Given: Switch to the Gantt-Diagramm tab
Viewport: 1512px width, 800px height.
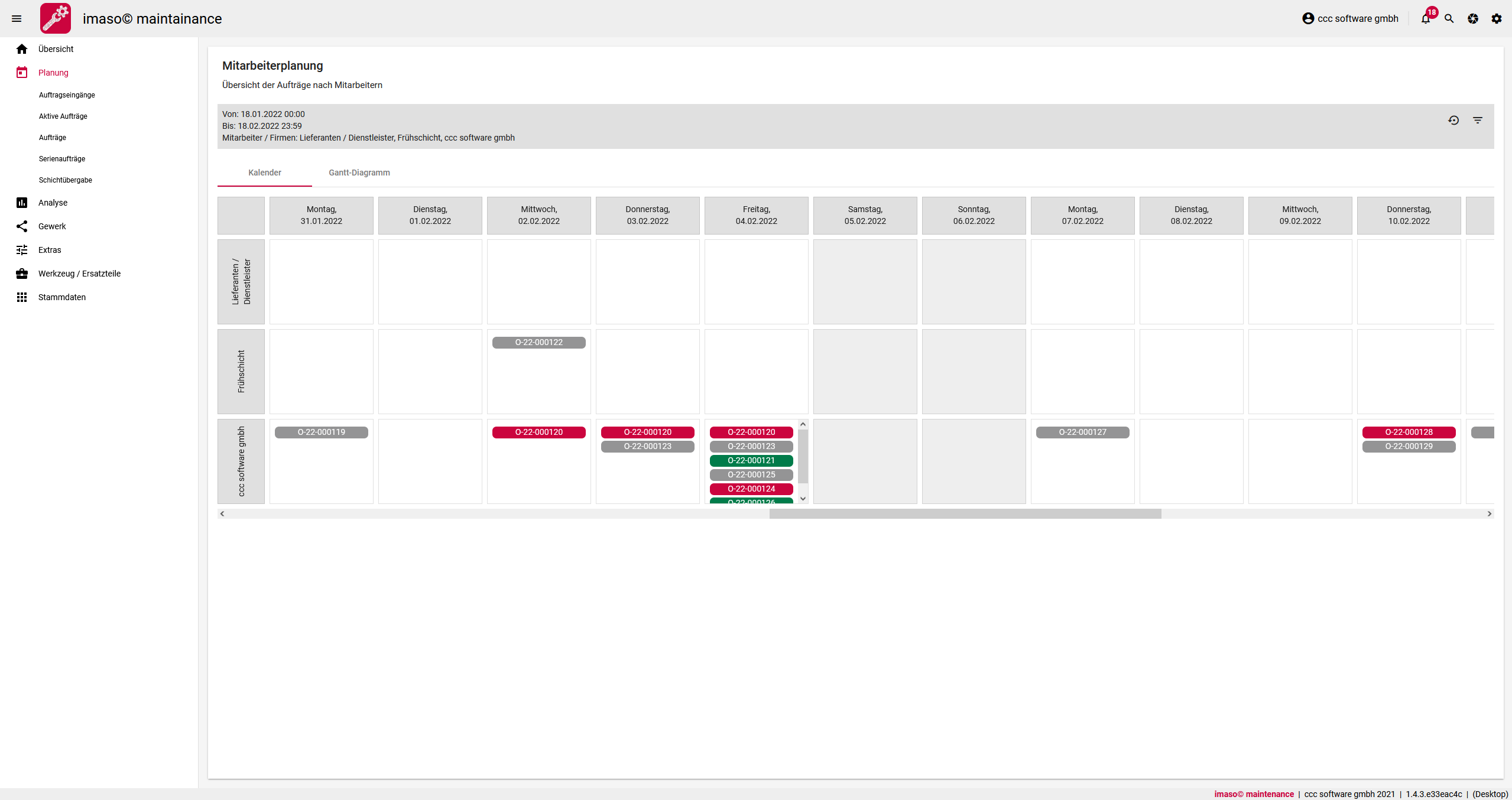Looking at the screenshot, I should tap(359, 173).
